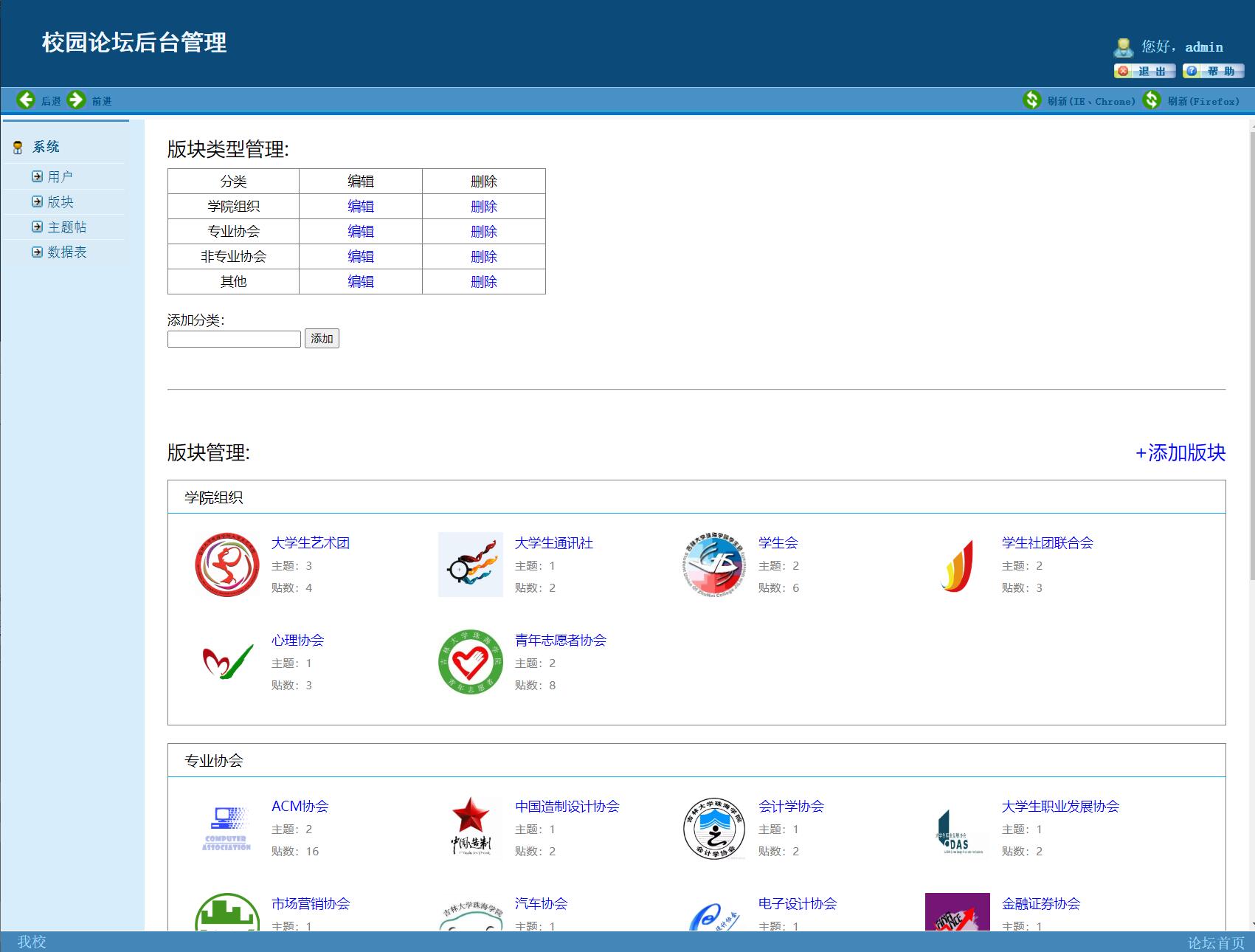Click the 退出 logout button
The image size is (1255, 952).
click(x=1144, y=72)
